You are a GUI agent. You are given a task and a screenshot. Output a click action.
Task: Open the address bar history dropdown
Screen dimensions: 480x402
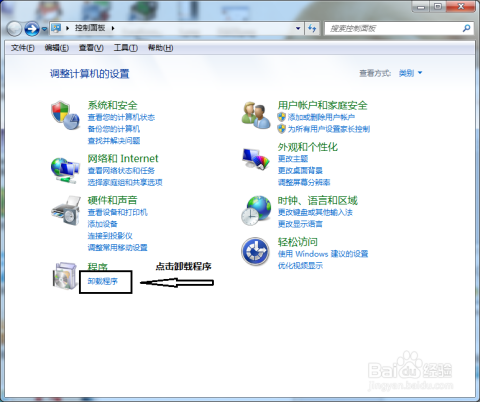[298, 28]
